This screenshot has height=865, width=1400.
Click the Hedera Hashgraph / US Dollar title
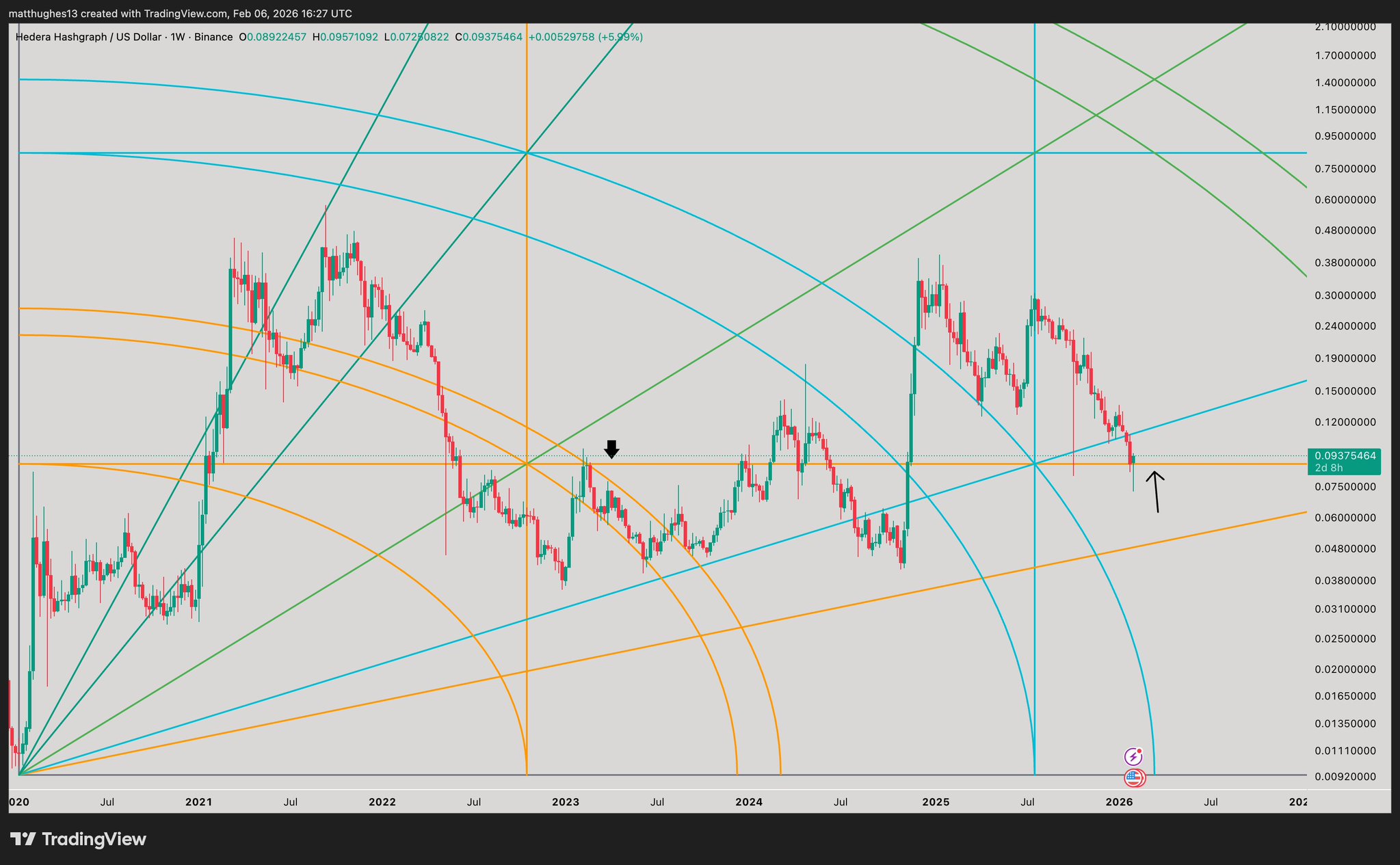pos(89,37)
